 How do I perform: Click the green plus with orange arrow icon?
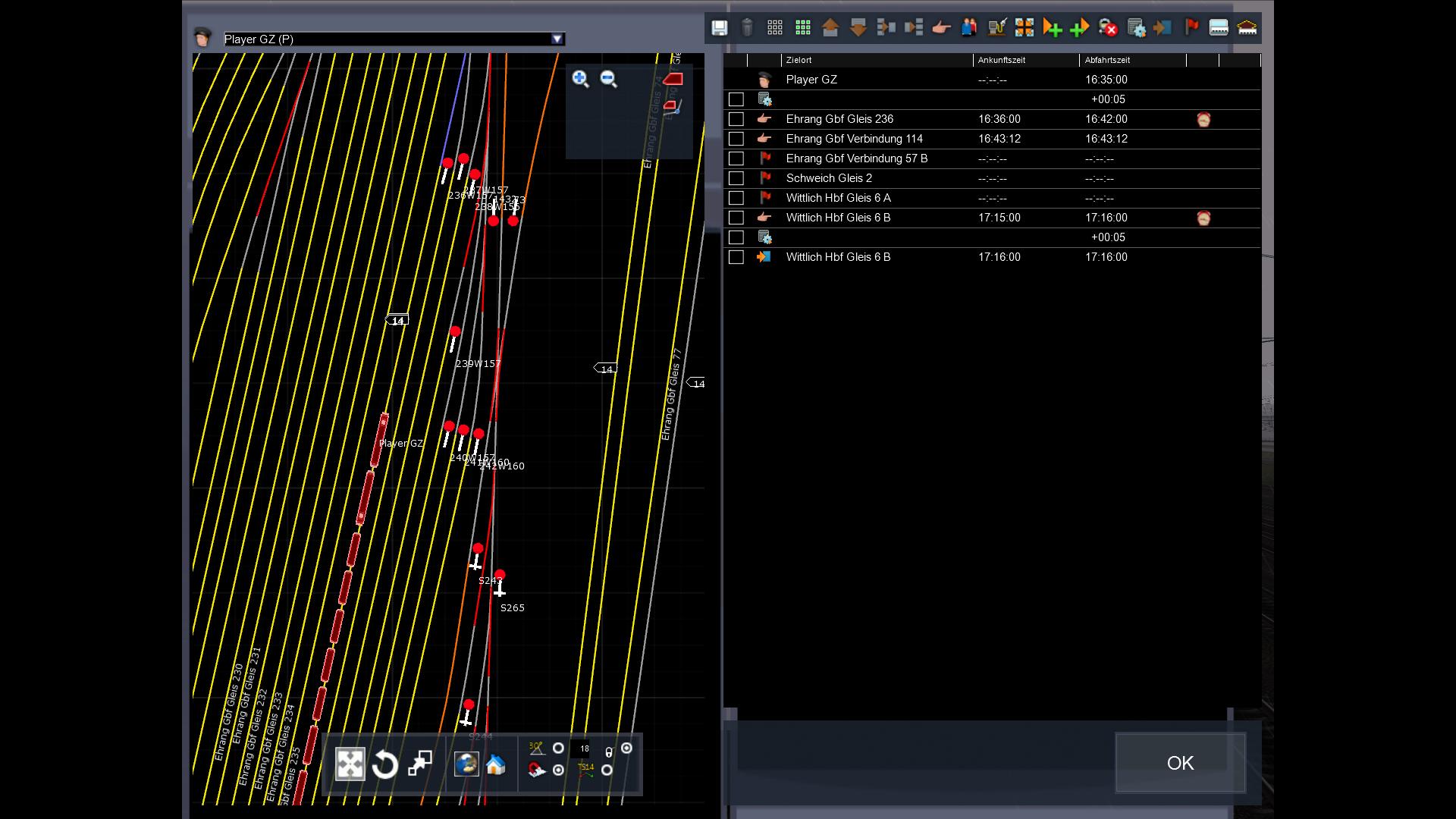1080,28
